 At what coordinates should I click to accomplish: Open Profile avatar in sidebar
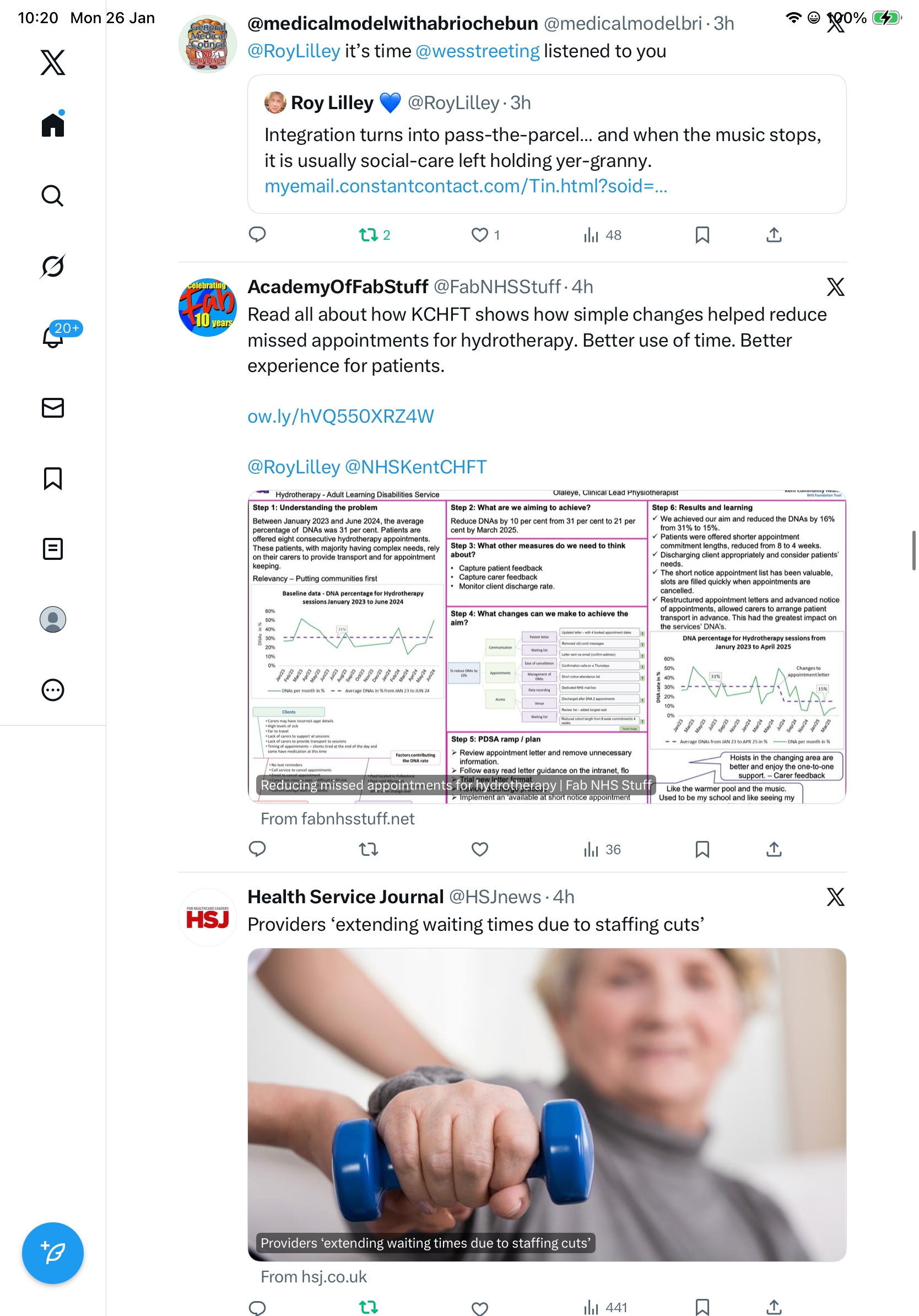click(x=53, y=619)
